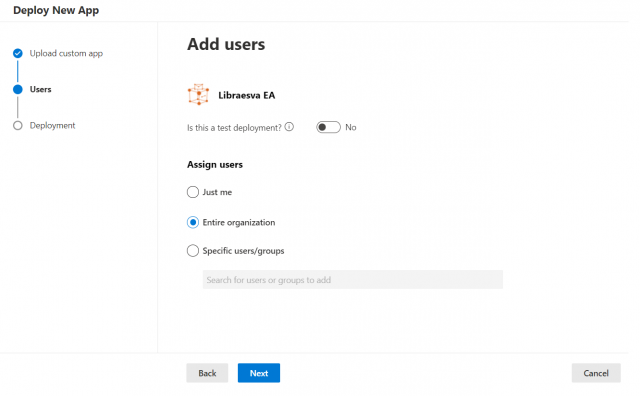Image resolution: width=640 pixels, height=396 pixels.
Task: Go Back to the previous step
Action: [207, 373]
